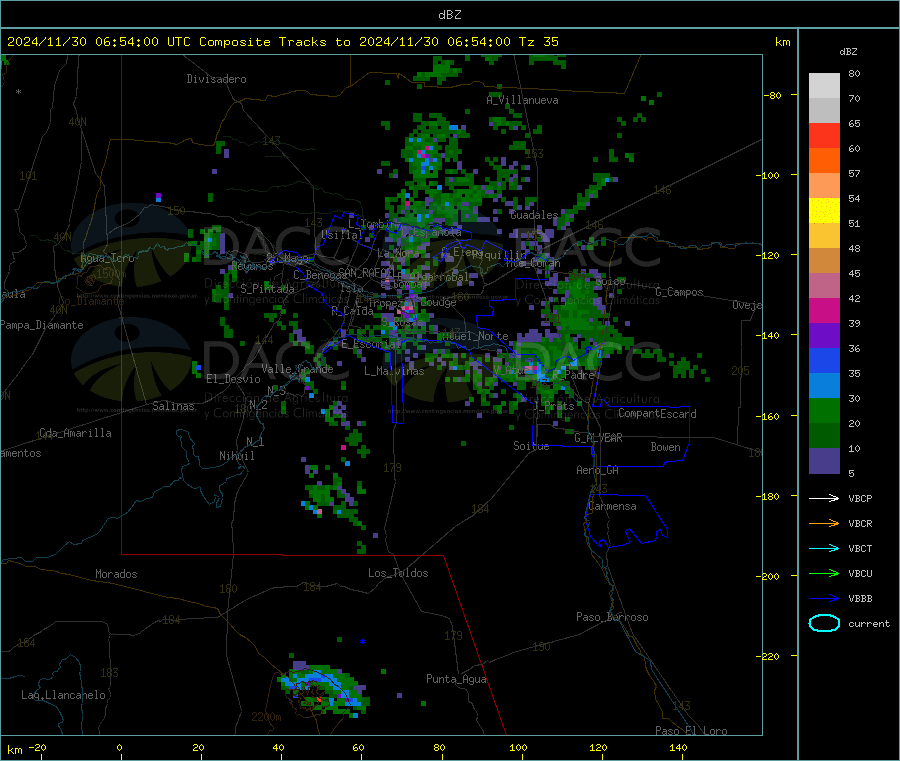
Task: Click the 'Divisadero' map label
Action: [x=216, y=79]
